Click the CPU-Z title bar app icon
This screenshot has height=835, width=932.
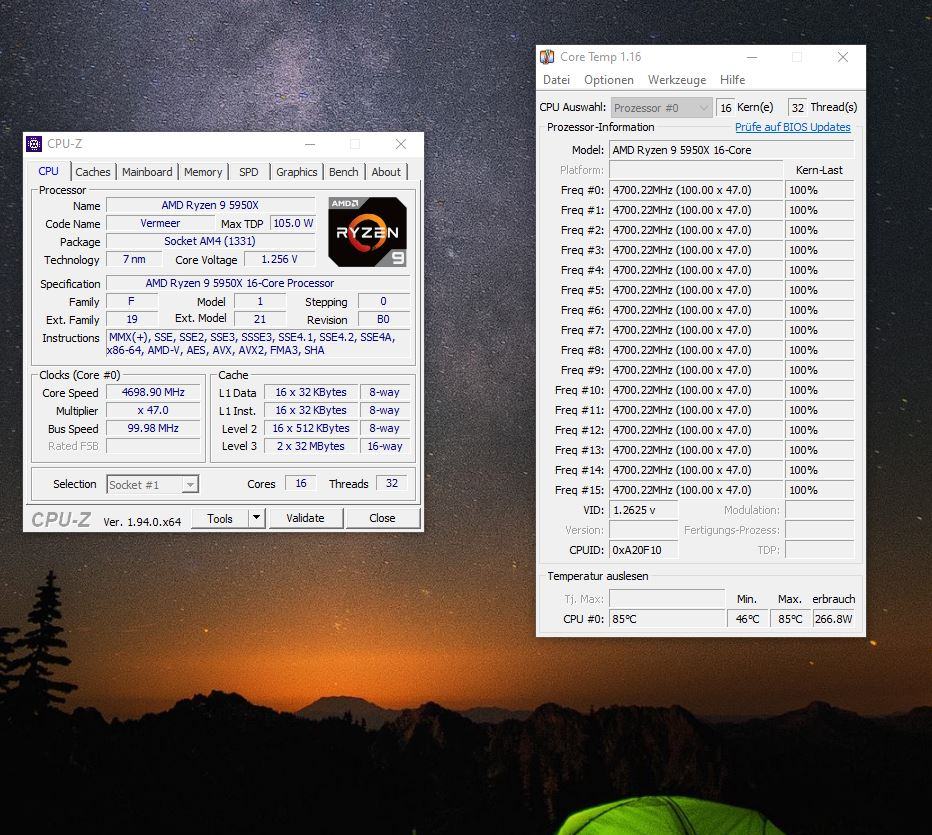click(x=34, y=144)
